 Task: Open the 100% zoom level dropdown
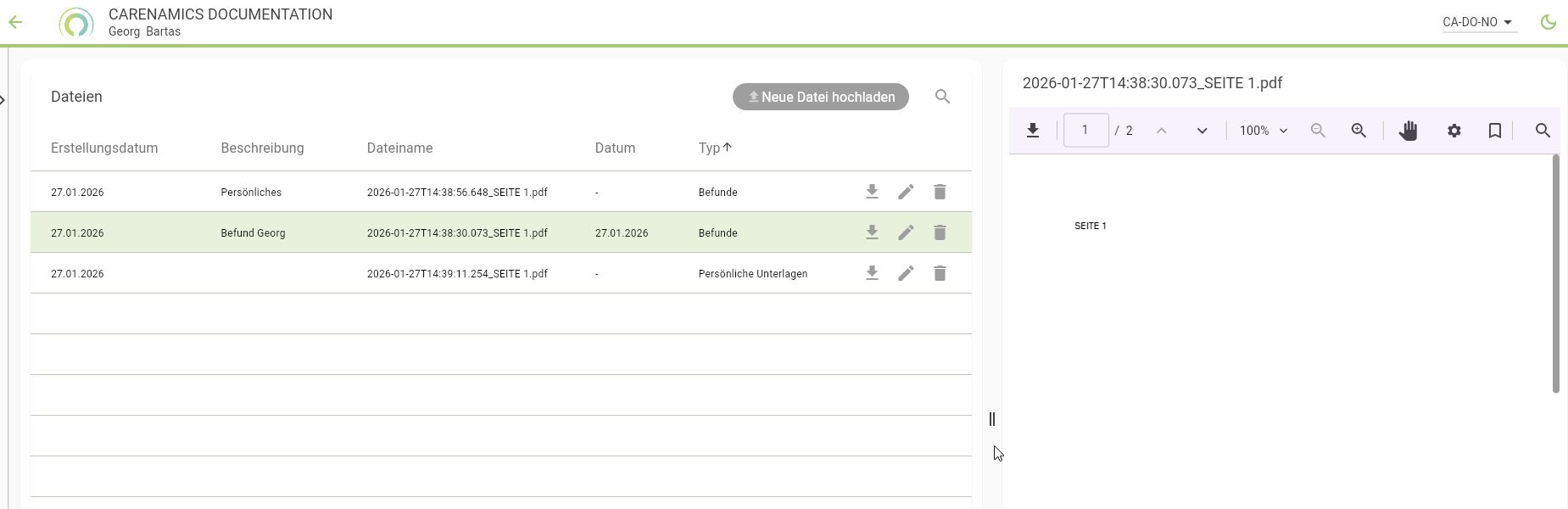pyautogui.click(x=1264, y=131)
